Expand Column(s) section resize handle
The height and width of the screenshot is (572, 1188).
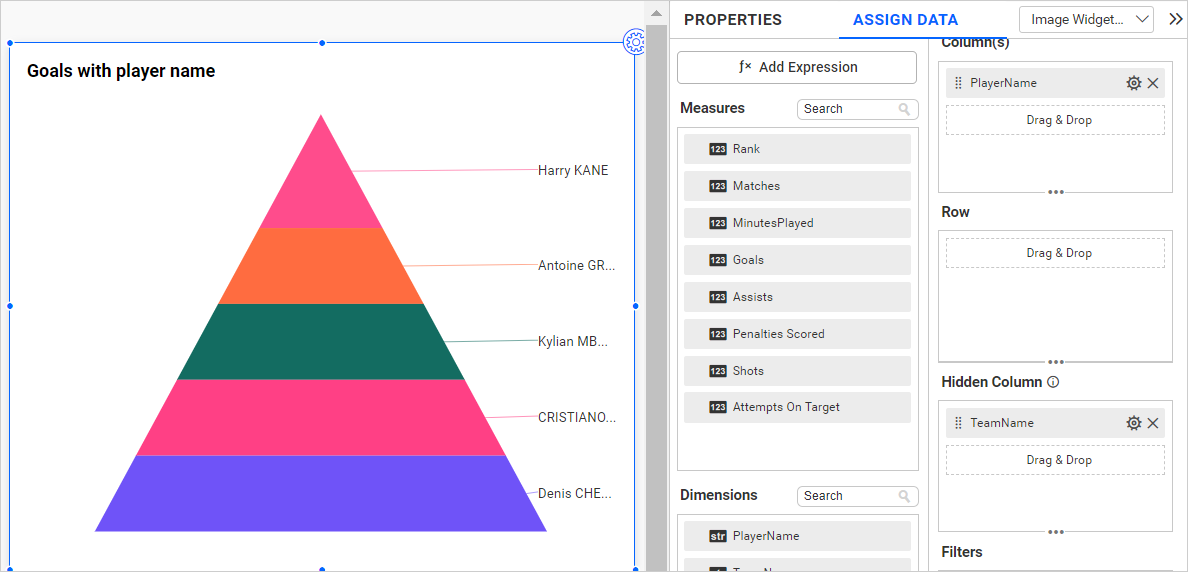pos(1055,191)
